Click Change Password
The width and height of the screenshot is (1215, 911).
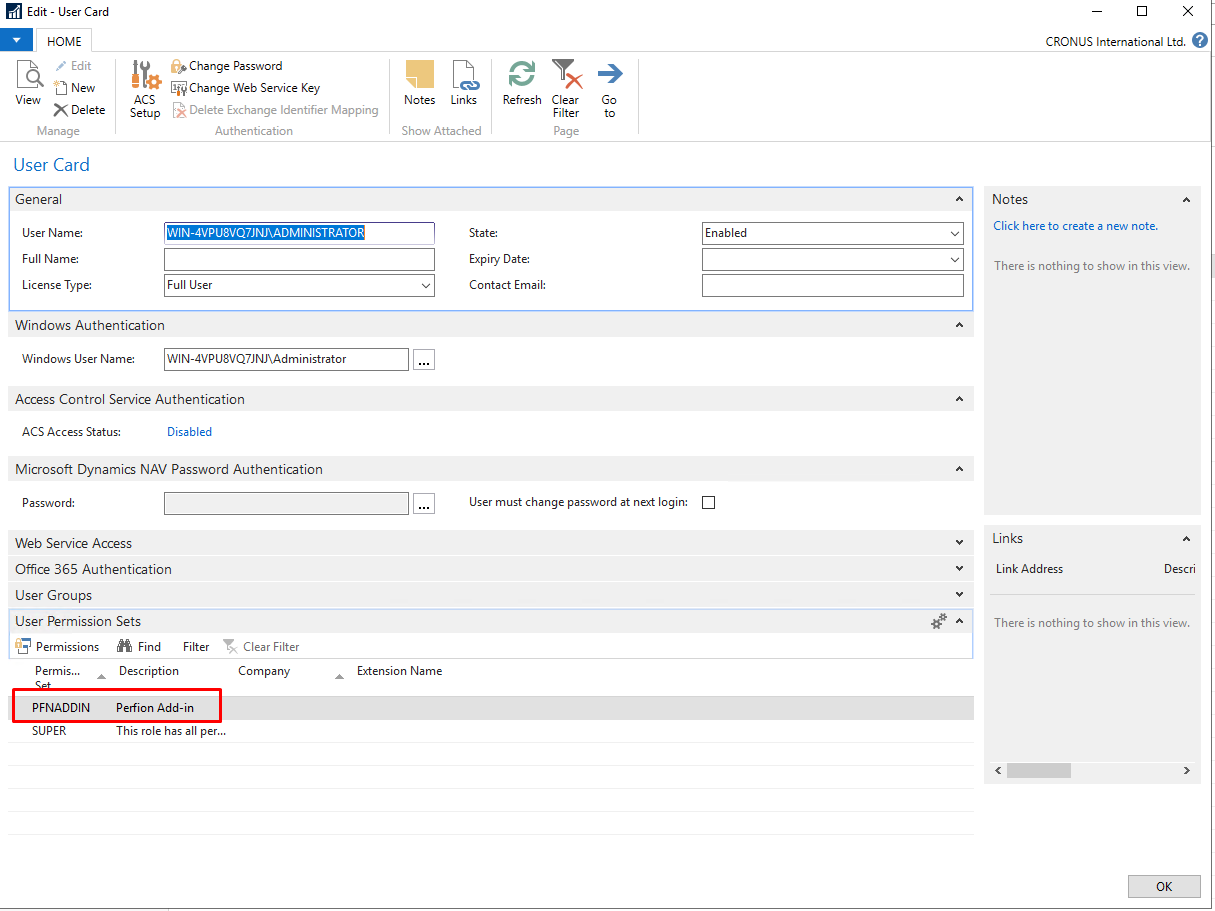(x=227, y=66)
